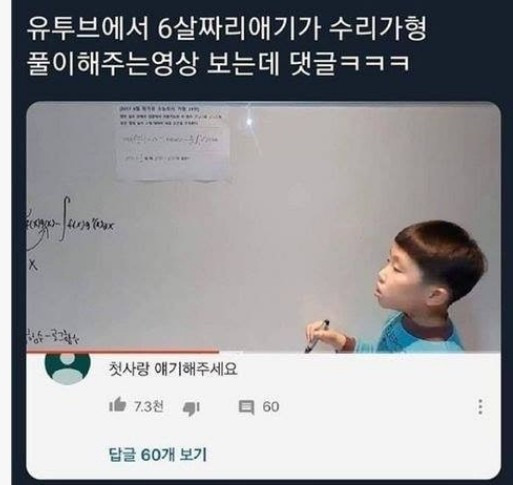Click the marker pen in boy's hand
Image resolution: width=513 pixels, height=485 pixels.
tap(317, 336)
